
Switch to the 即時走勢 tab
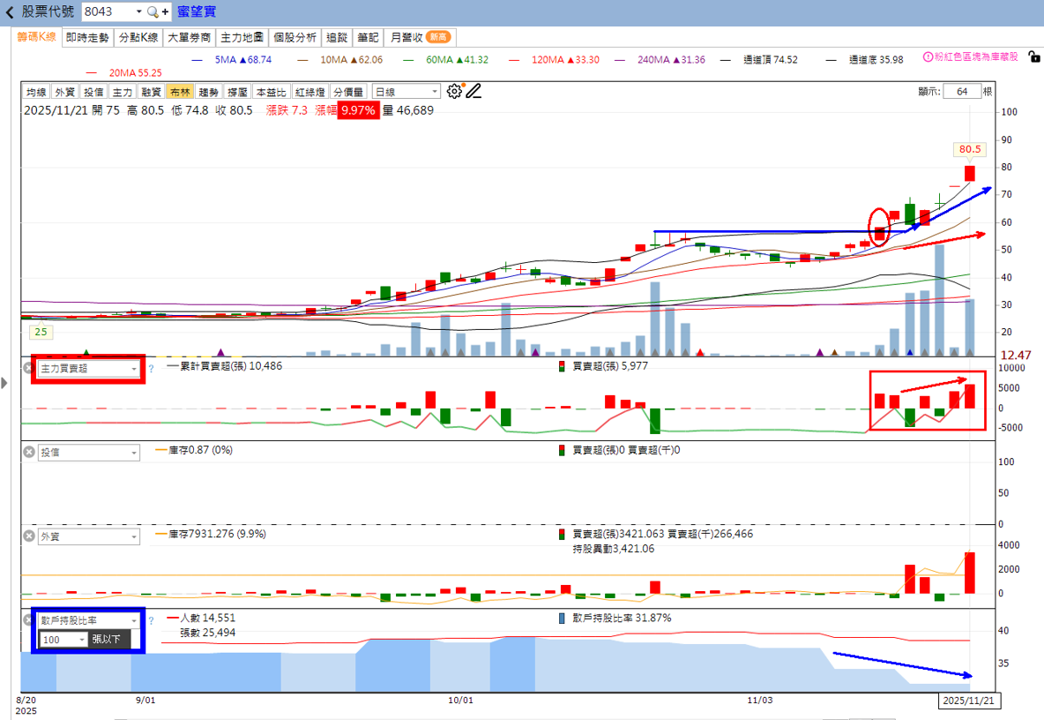(87, 37)
